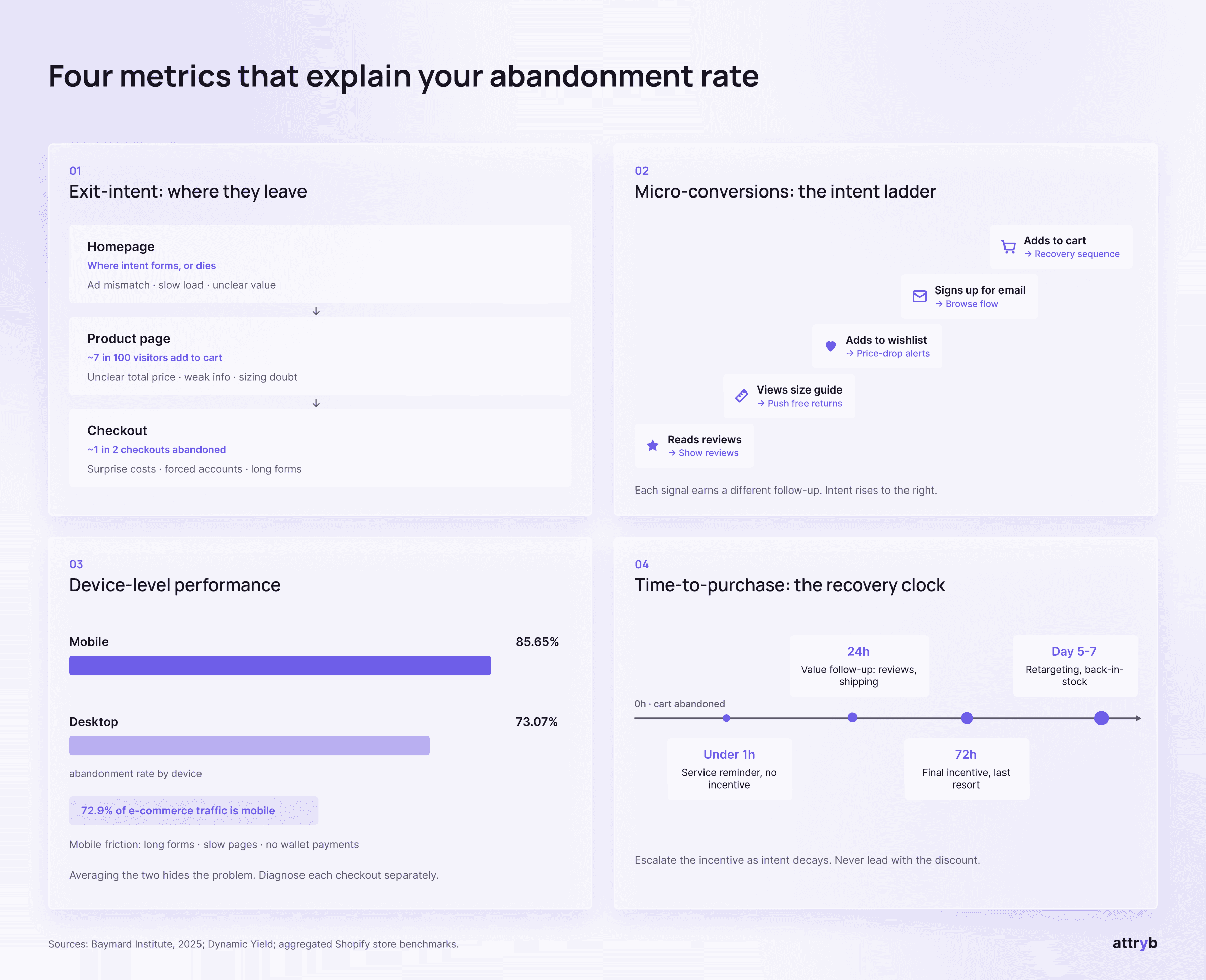Click the 'Reads reviews' label
Viewport: 1206px width, 980px height.
(705, 440)
